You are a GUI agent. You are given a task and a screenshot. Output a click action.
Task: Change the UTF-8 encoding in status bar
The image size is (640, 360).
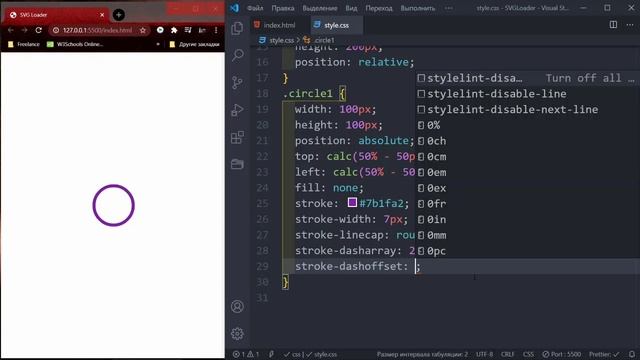coord(484,354)
